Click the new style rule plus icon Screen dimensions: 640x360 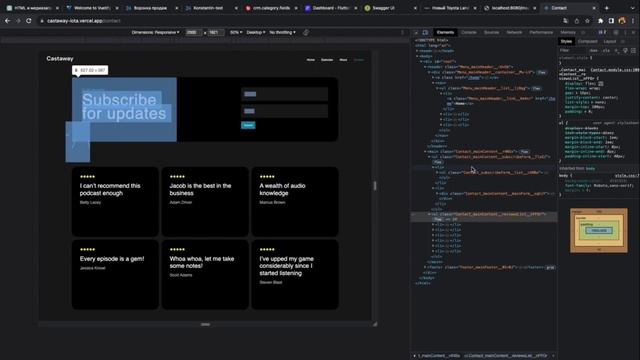617,51
